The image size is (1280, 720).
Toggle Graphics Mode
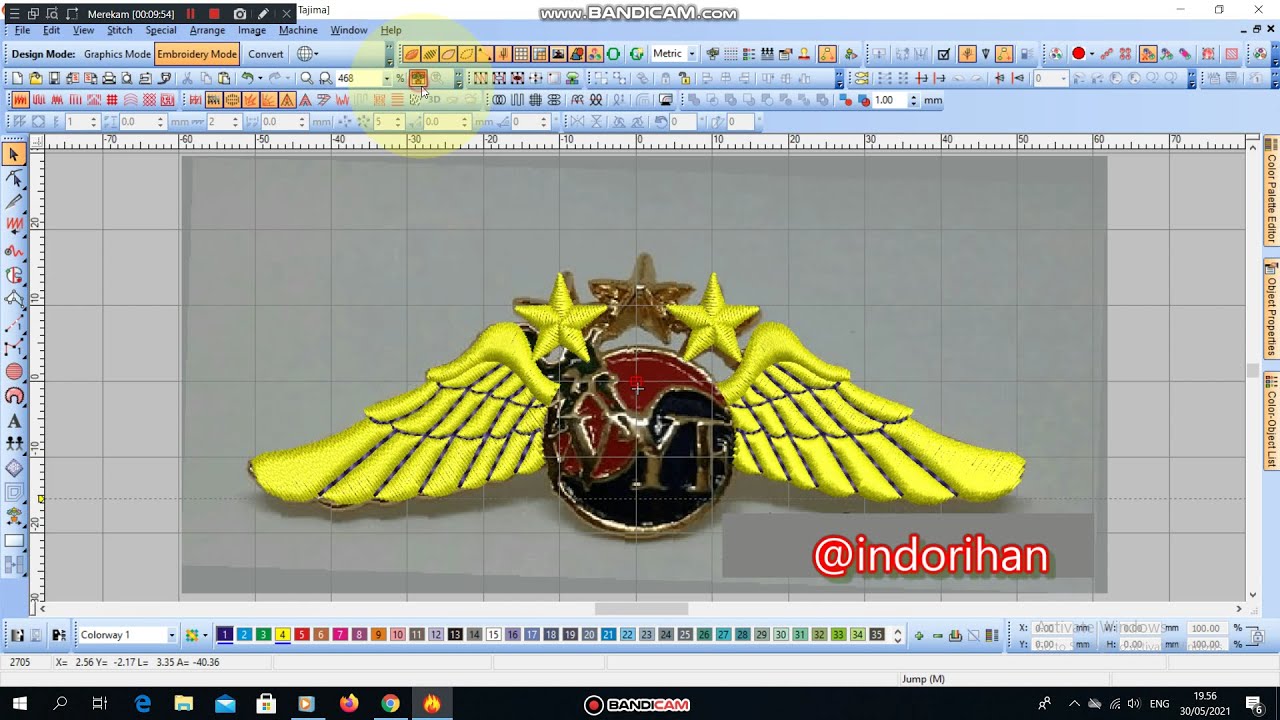tap(117, 54)
